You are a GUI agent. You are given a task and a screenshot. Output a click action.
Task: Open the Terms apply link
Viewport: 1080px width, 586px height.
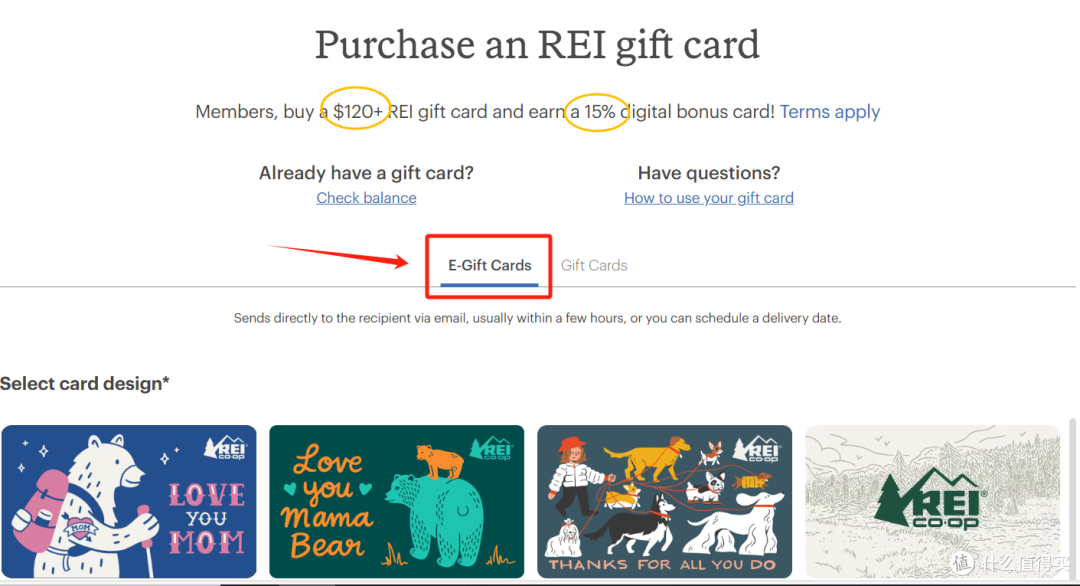(829, 112)
